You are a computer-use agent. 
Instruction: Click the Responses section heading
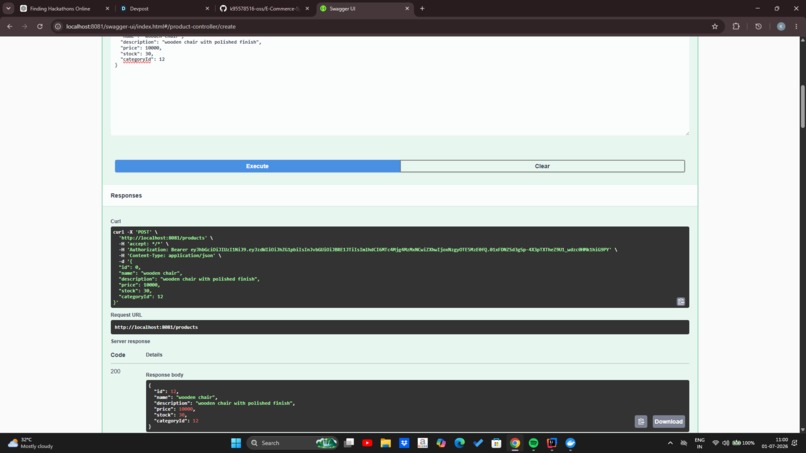pyautogui.click(x=126, y=195)
